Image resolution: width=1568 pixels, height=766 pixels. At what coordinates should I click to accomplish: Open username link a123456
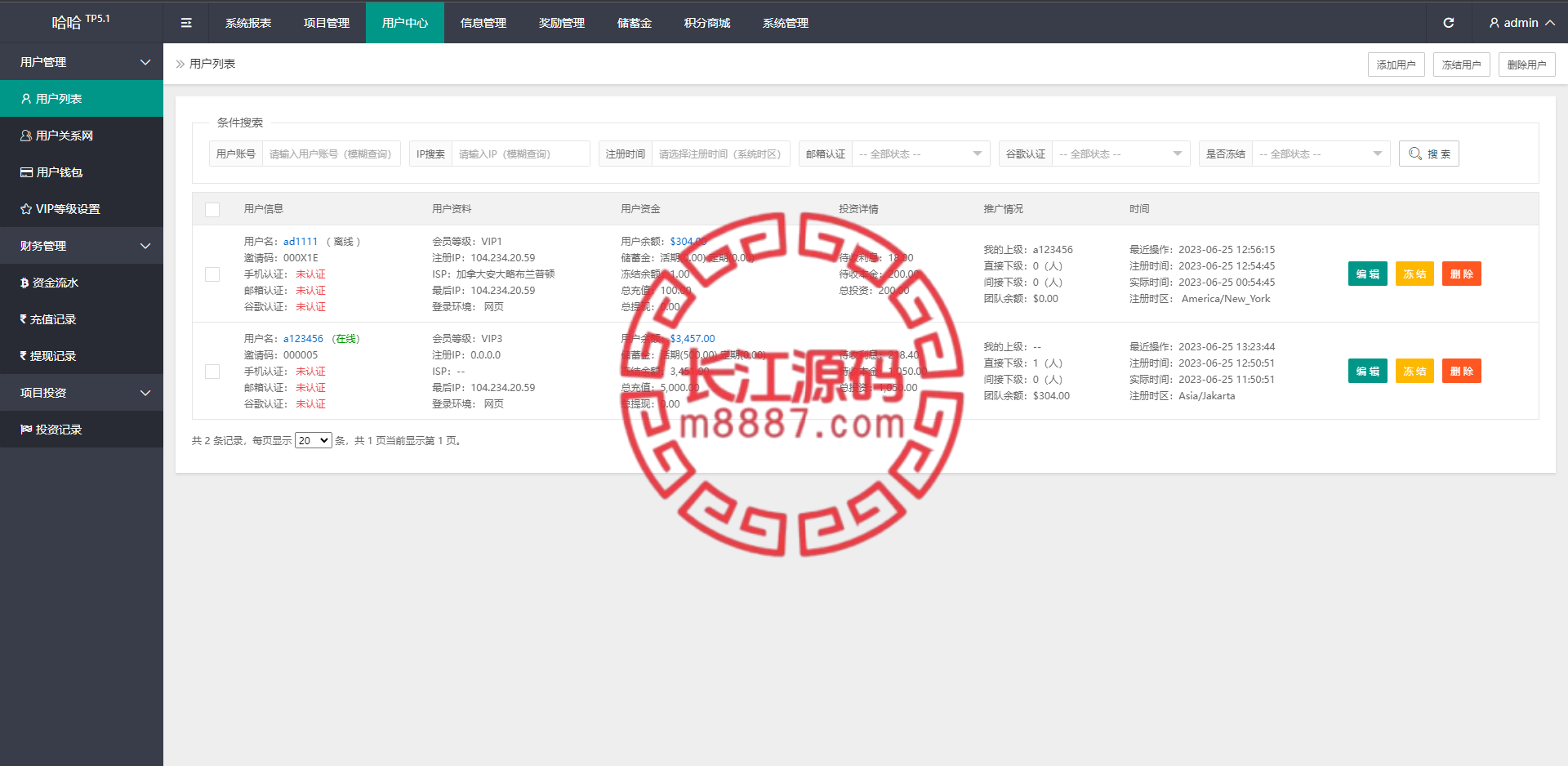(x=303, y=339)
